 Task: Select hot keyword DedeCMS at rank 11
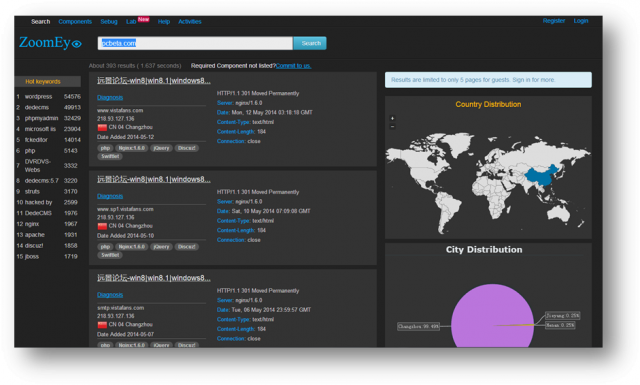coord(38,213)
